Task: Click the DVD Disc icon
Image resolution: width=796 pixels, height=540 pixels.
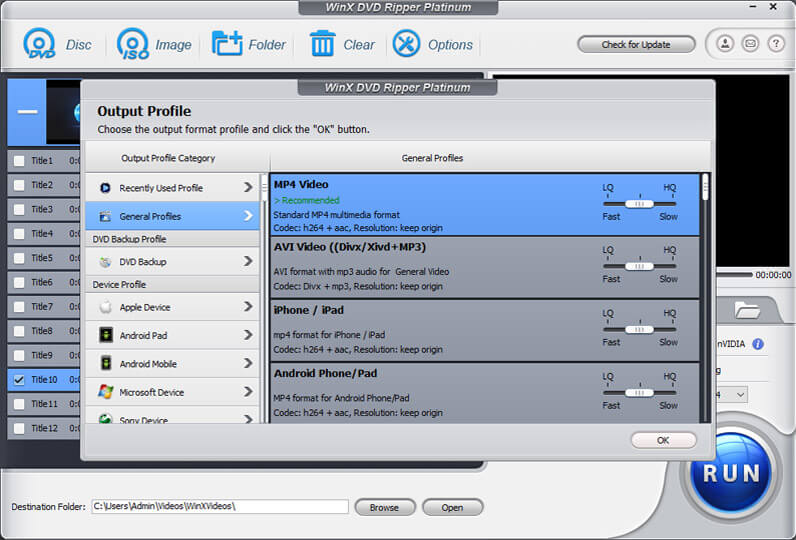Action: 39,44
